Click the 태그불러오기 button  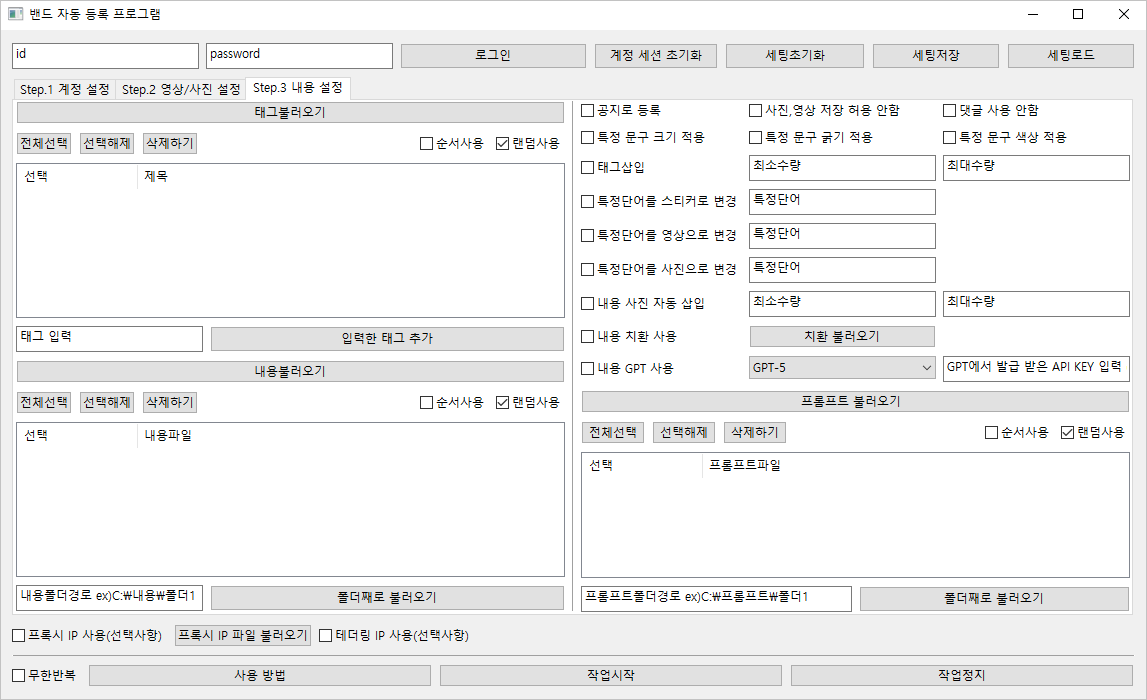pos(290,112)
